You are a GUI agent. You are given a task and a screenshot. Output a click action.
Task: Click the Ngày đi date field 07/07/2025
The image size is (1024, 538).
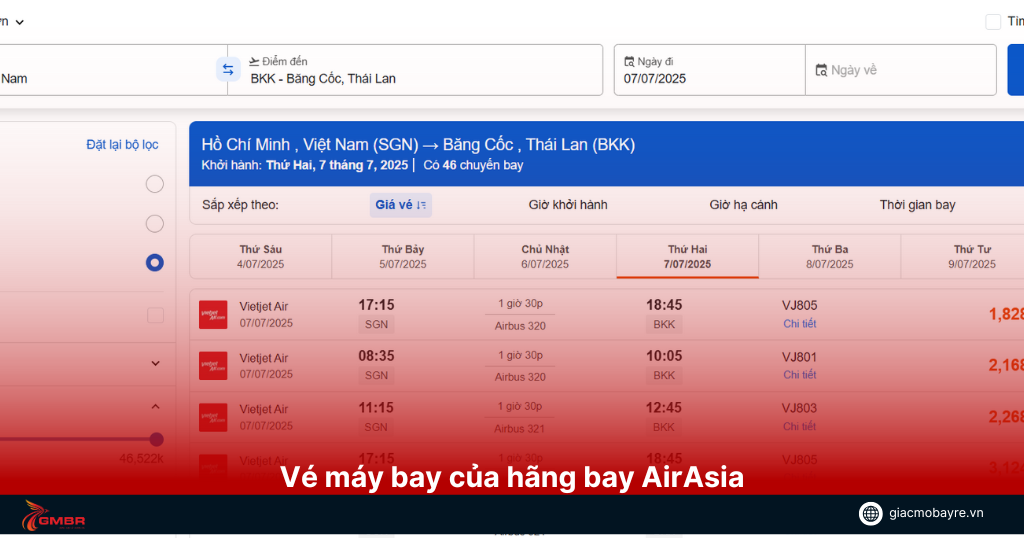point(710,70)
